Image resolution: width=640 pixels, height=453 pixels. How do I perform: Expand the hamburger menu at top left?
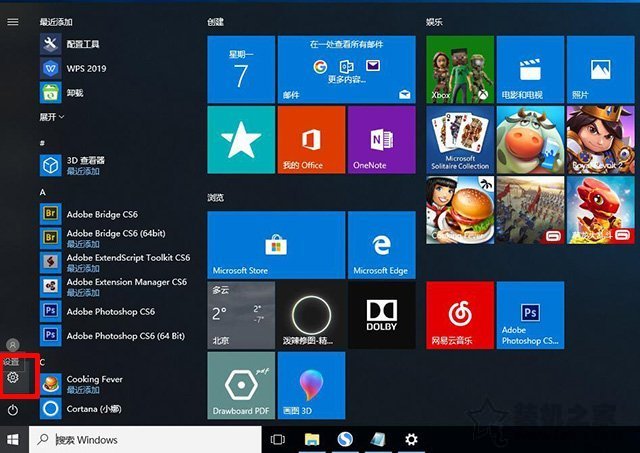coord(13,21)
